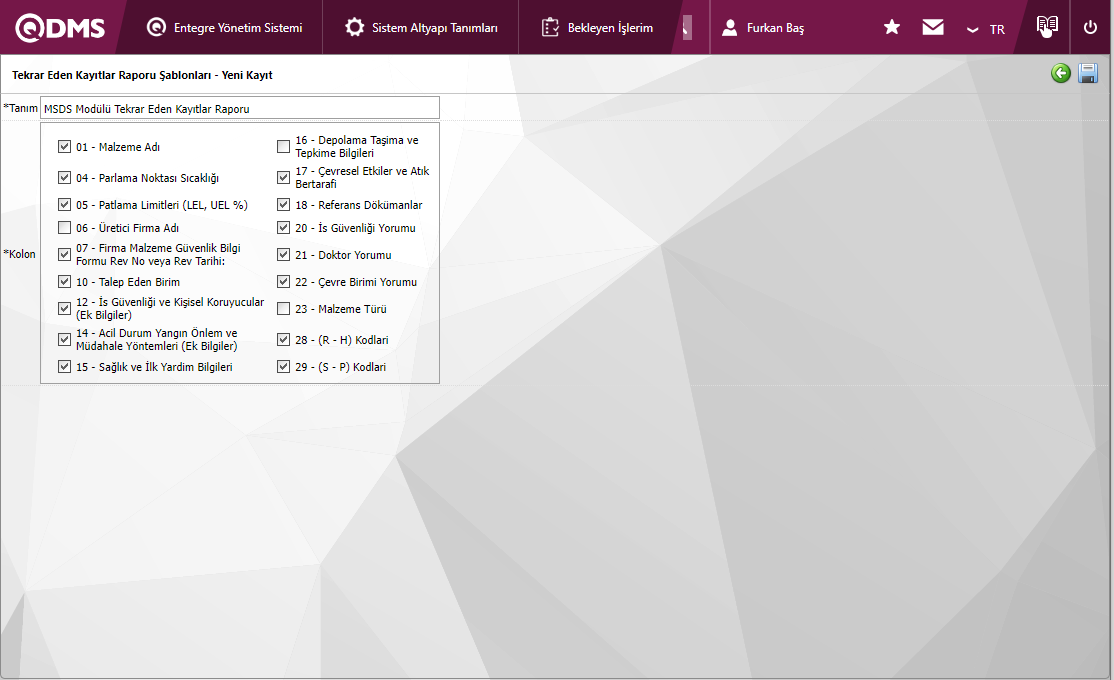Check 23 - Malzeme Türü checkbox
Screen dimensions: 1114x680
[283, 309]
